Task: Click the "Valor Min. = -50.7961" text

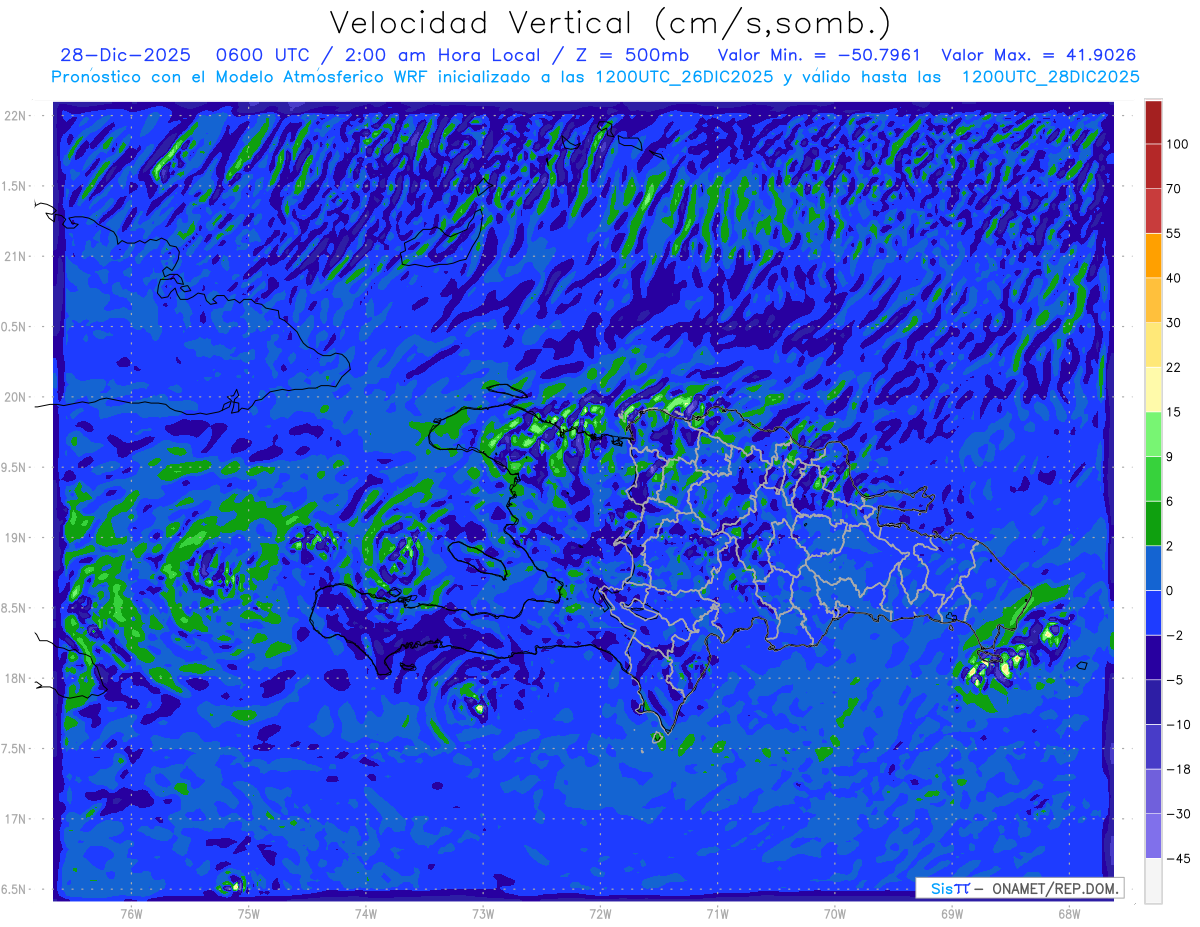Action: (x=819, y=55)
